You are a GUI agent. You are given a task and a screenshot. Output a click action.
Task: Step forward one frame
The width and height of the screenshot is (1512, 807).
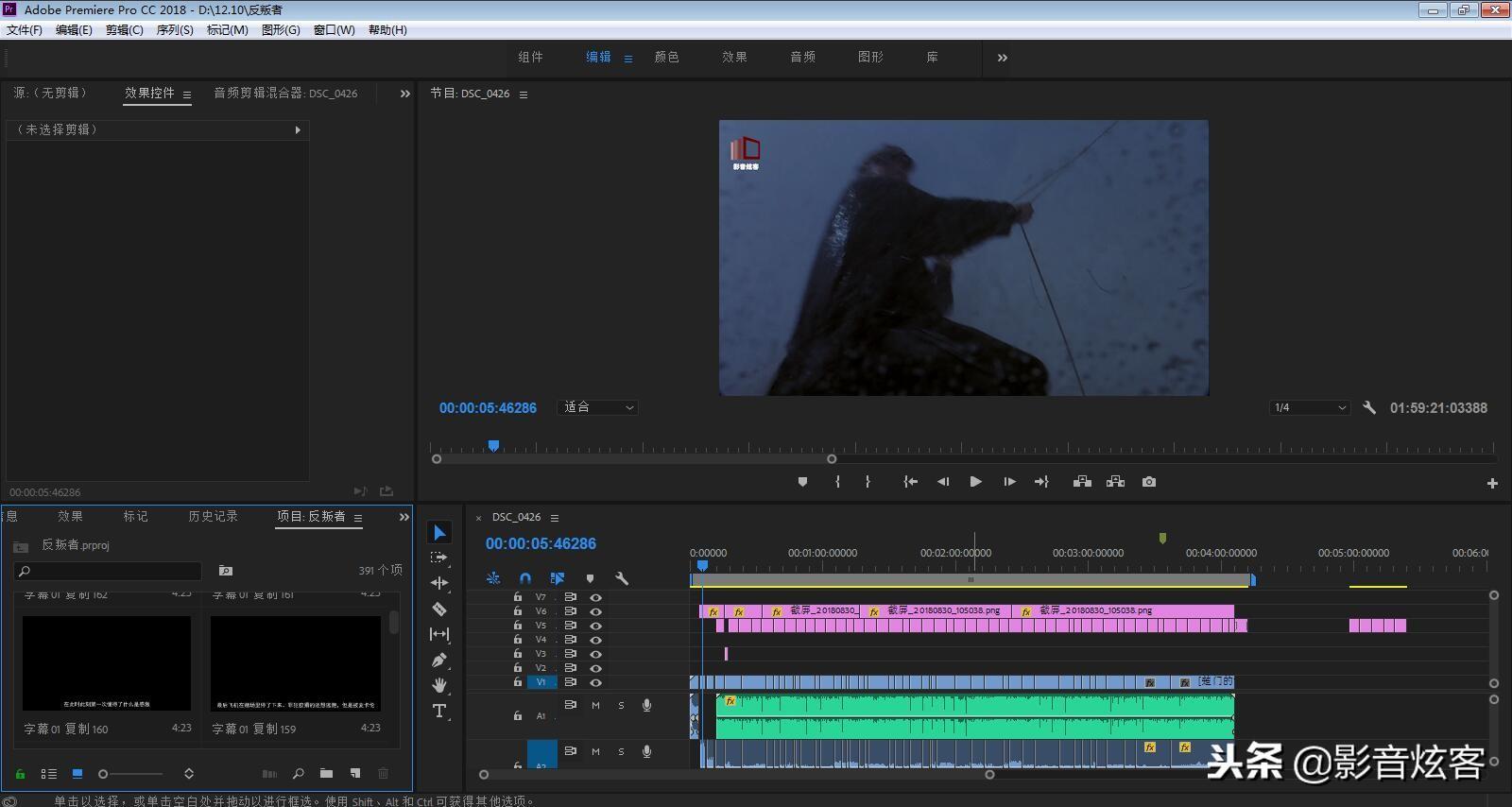pyautogui.click(x=1009, y=482)
